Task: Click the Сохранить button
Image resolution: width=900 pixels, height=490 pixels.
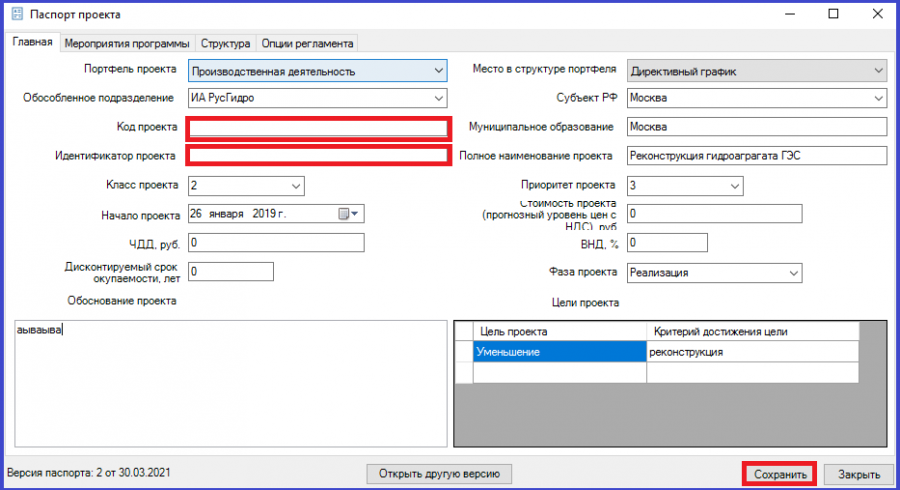Action: tap(779, 475)
